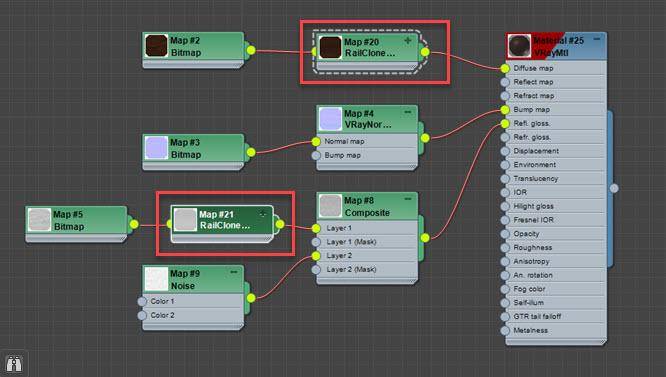
Task: Click the Layer 1 (Mask) input socket
Action: (316, 242)
